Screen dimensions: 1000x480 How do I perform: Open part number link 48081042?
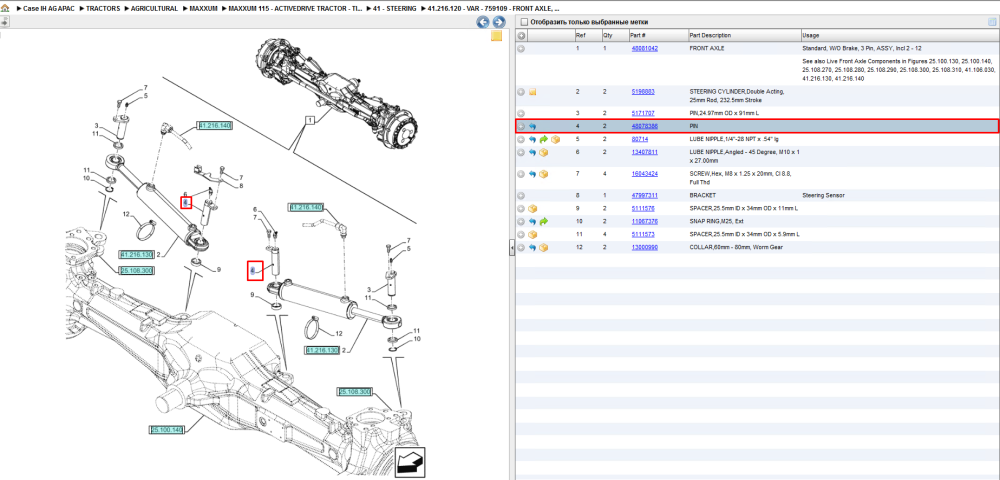point(644,48)
